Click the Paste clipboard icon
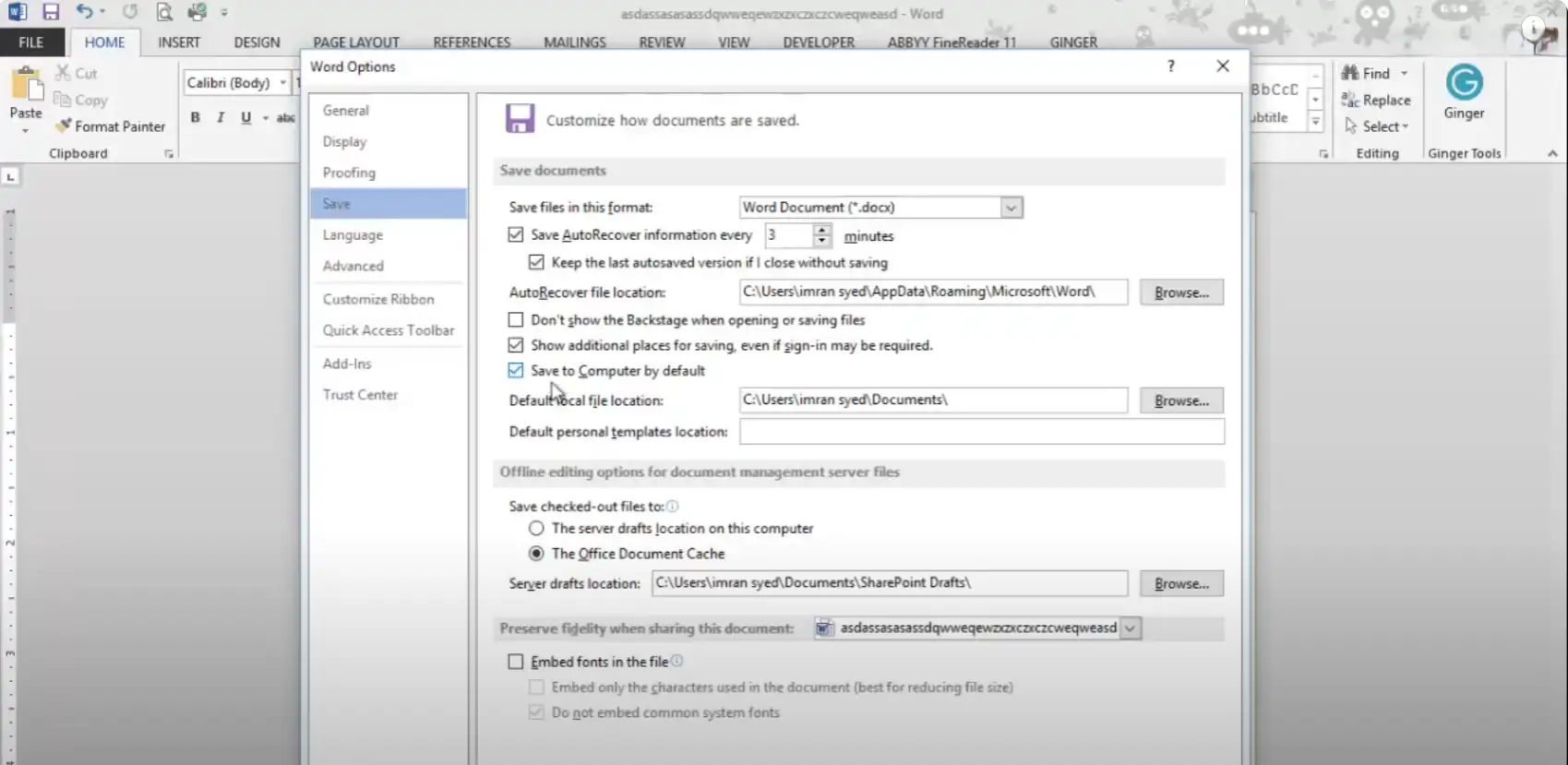This screenshot has width=1568, height=765. click(x=26, y=88)
